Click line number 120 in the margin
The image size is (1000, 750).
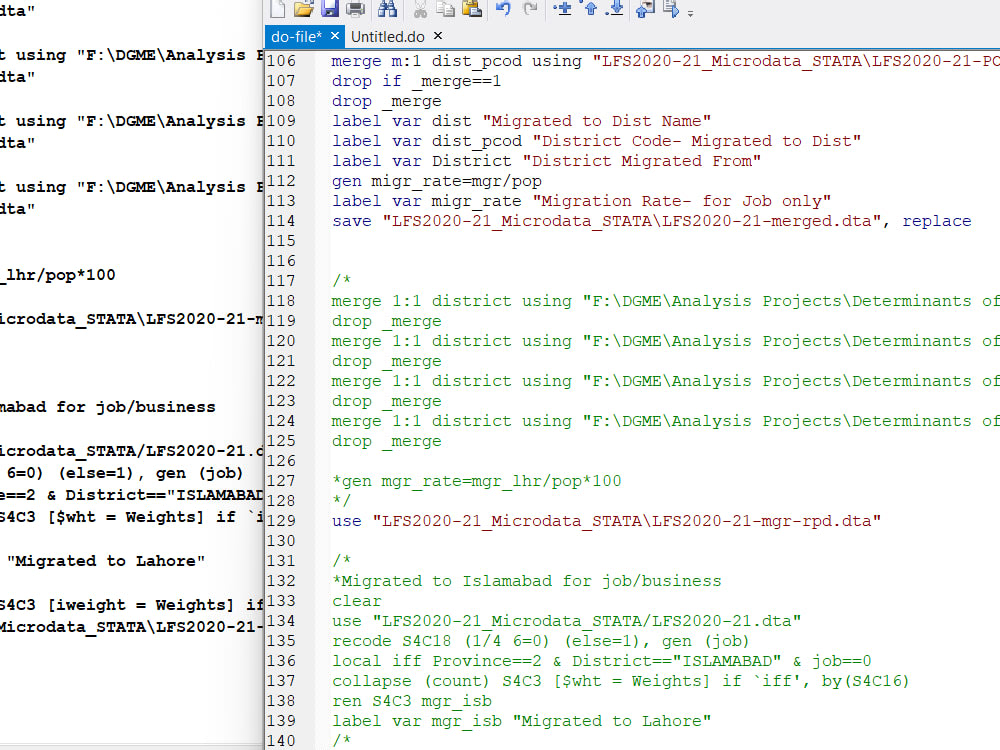(x=283, y=340)
